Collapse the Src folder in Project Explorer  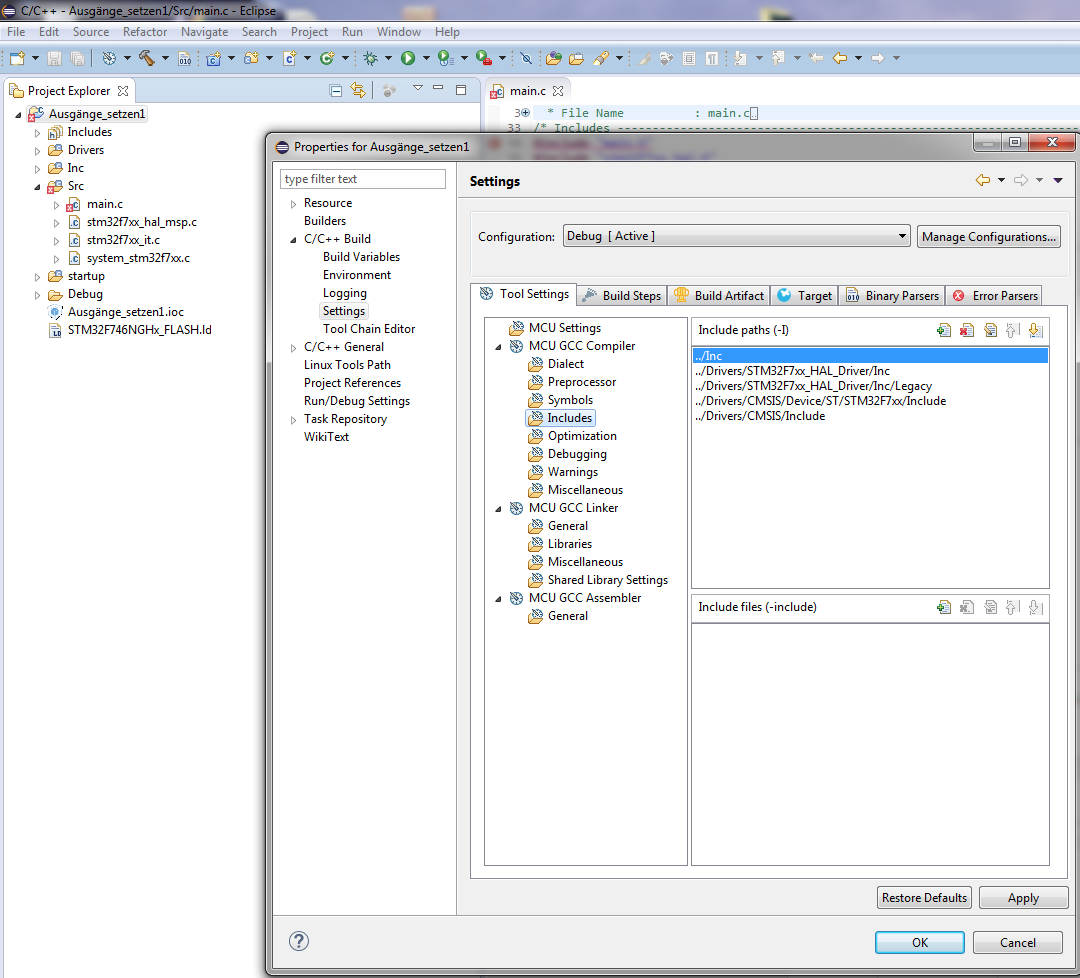coord(37,187)
